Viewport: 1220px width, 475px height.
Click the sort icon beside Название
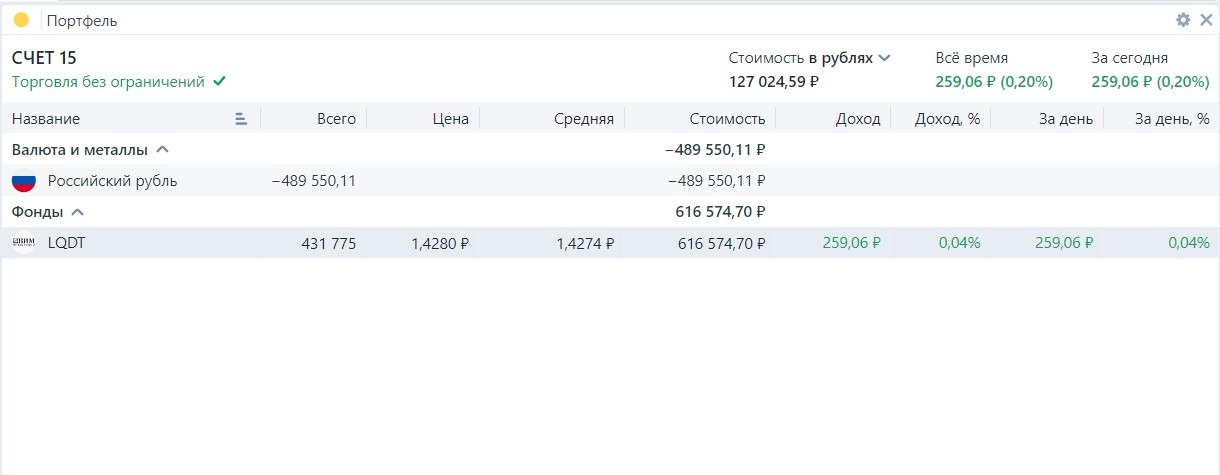(x=241, y=119)
